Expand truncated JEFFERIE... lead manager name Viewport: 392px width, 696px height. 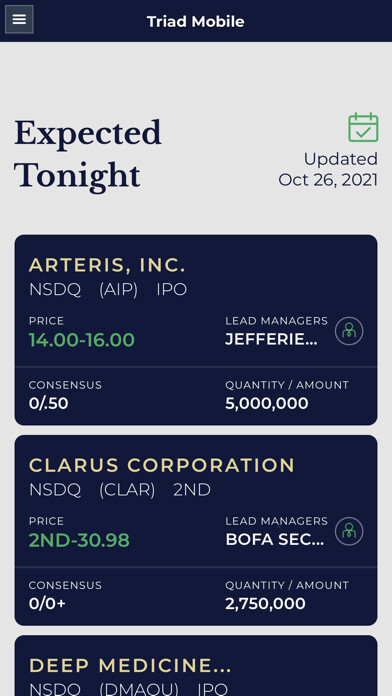tap(271, 340)
